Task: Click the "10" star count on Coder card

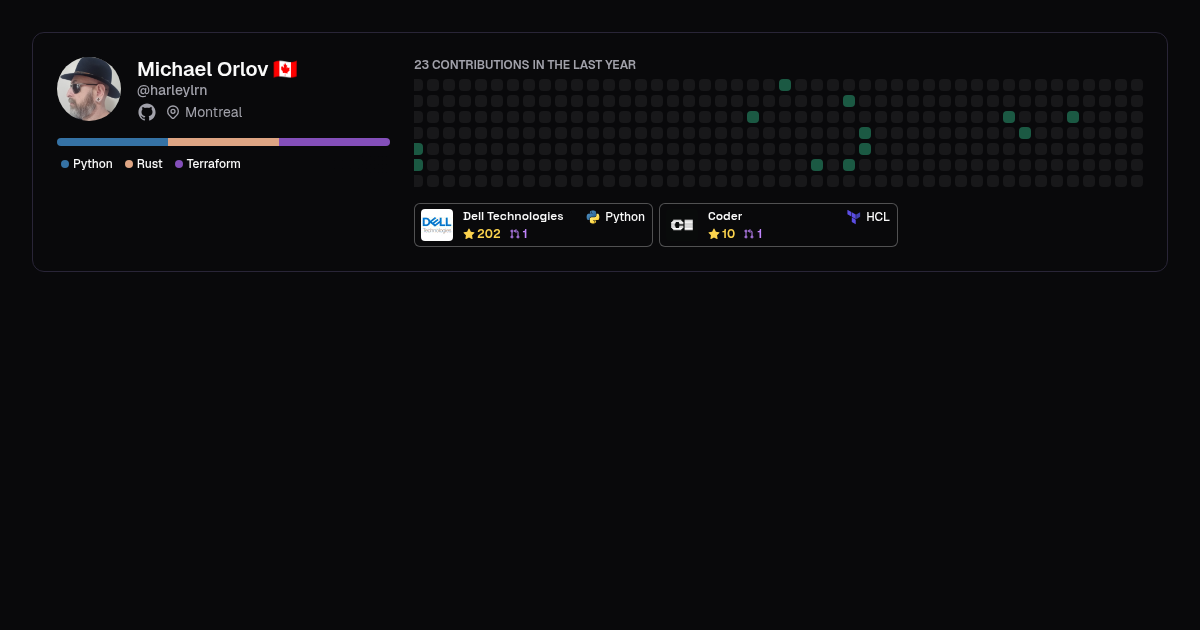Action: coord(729,234)
